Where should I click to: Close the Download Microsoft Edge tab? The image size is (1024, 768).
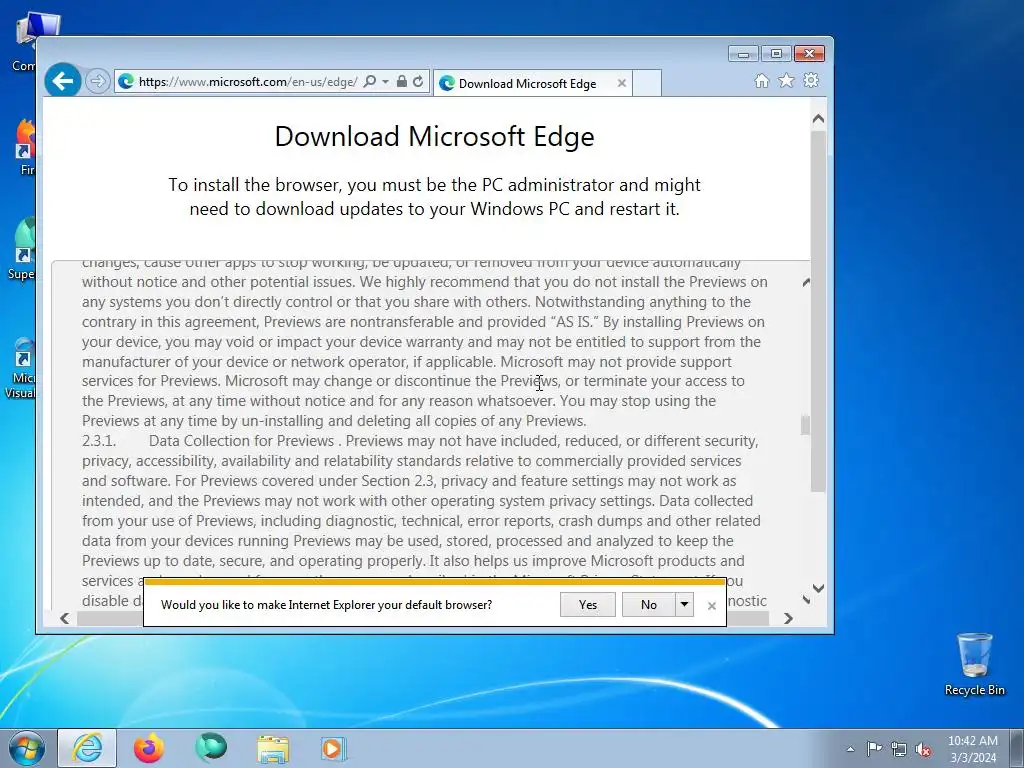click(x=622, y=84)
